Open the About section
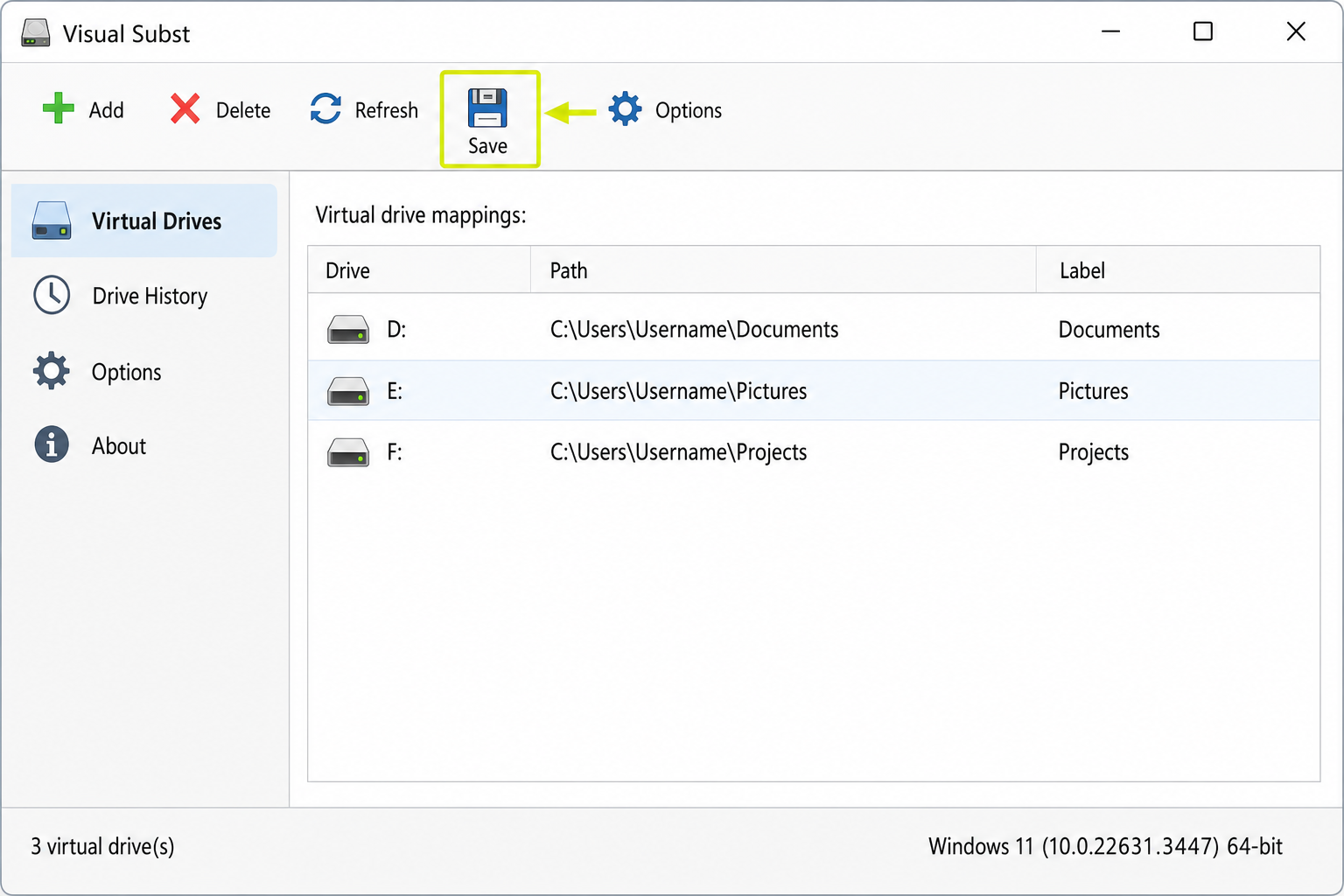Screen dimensions: 1344x896 (x=144, y=446)
